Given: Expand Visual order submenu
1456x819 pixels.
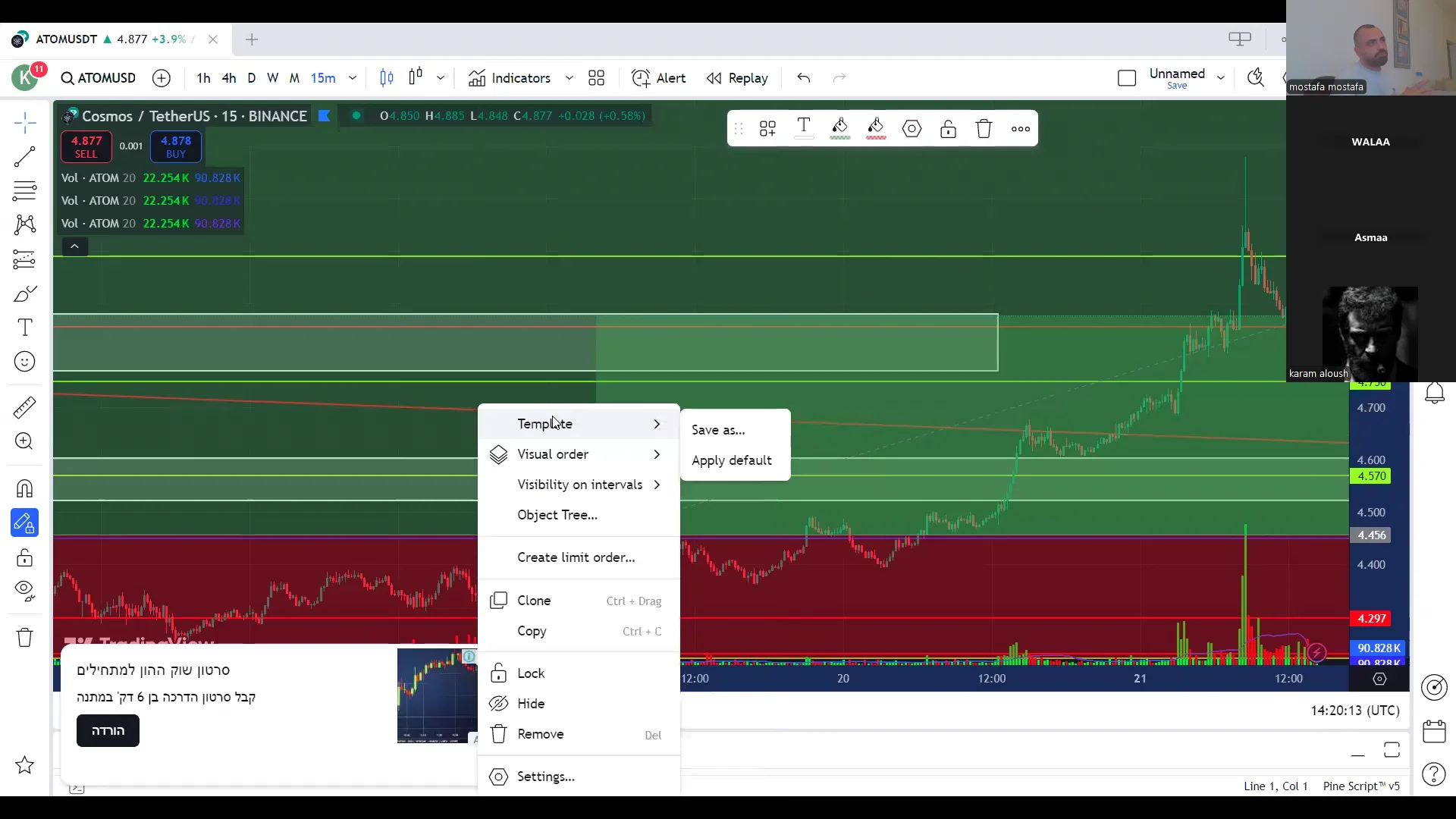Looking at the screenshot, I should [x=579, y=454].
